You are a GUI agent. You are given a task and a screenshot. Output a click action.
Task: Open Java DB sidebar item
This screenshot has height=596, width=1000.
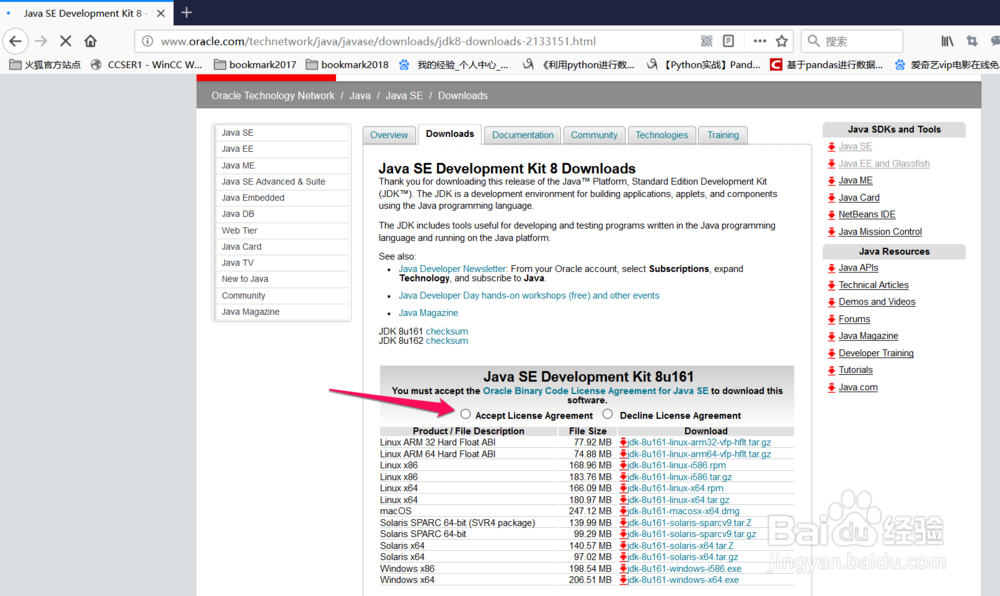pos(282,214)
